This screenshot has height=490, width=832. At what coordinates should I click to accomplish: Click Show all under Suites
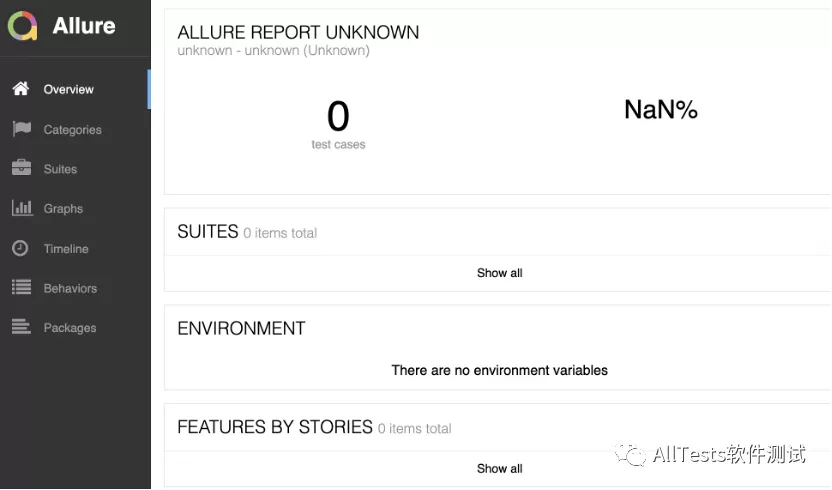pyautogui.click(x=499, y=273)
